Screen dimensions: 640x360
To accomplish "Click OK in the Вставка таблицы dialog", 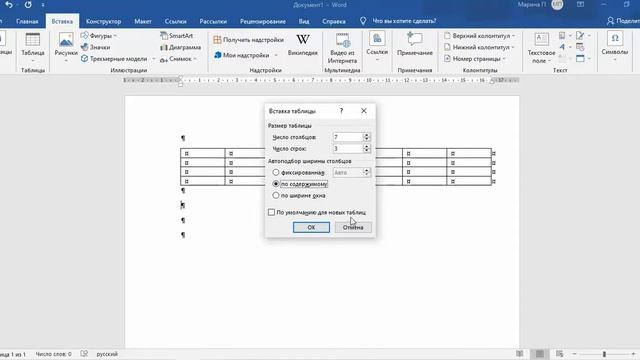I will tap(311, 227).
